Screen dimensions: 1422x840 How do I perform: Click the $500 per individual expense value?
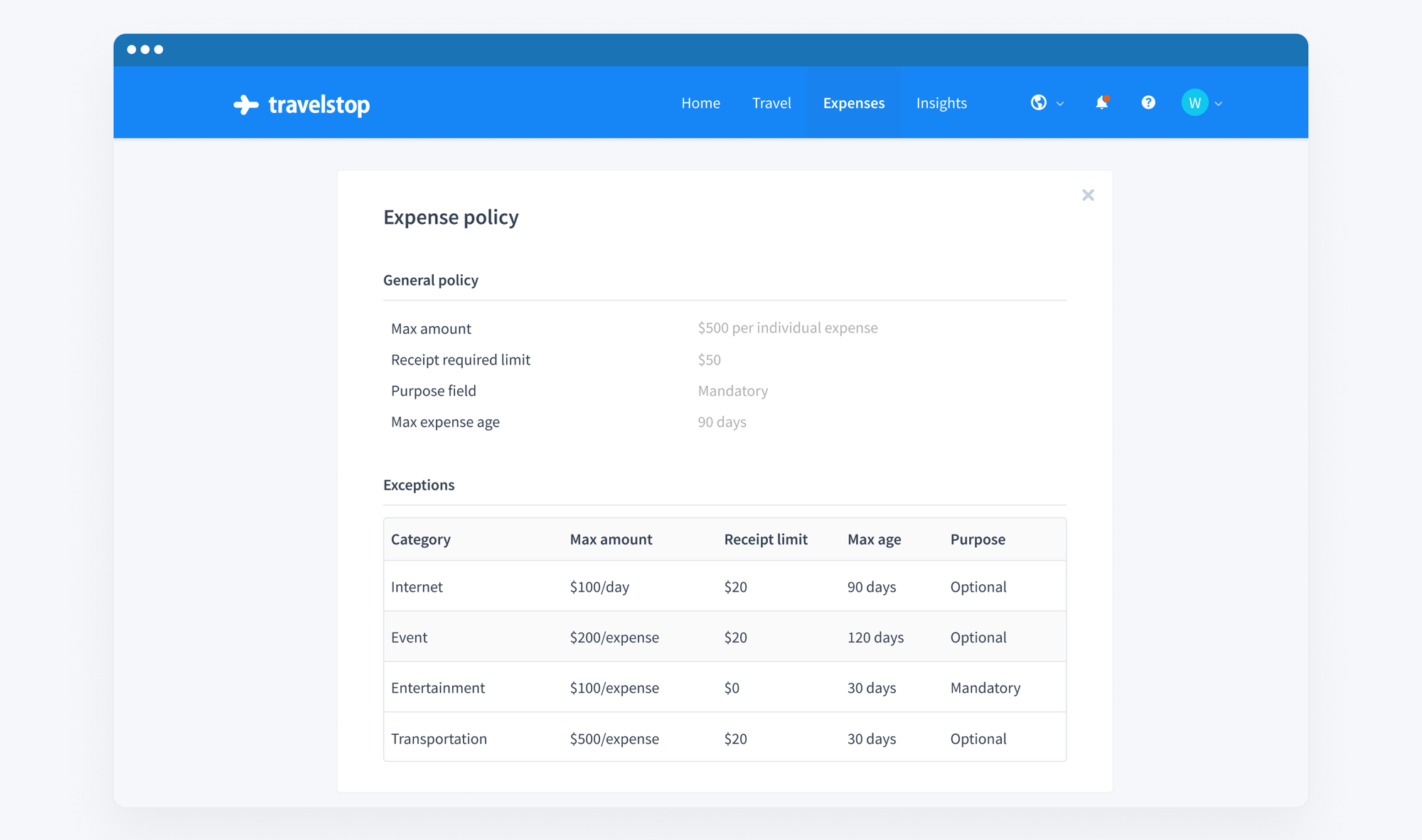(788, 328)
